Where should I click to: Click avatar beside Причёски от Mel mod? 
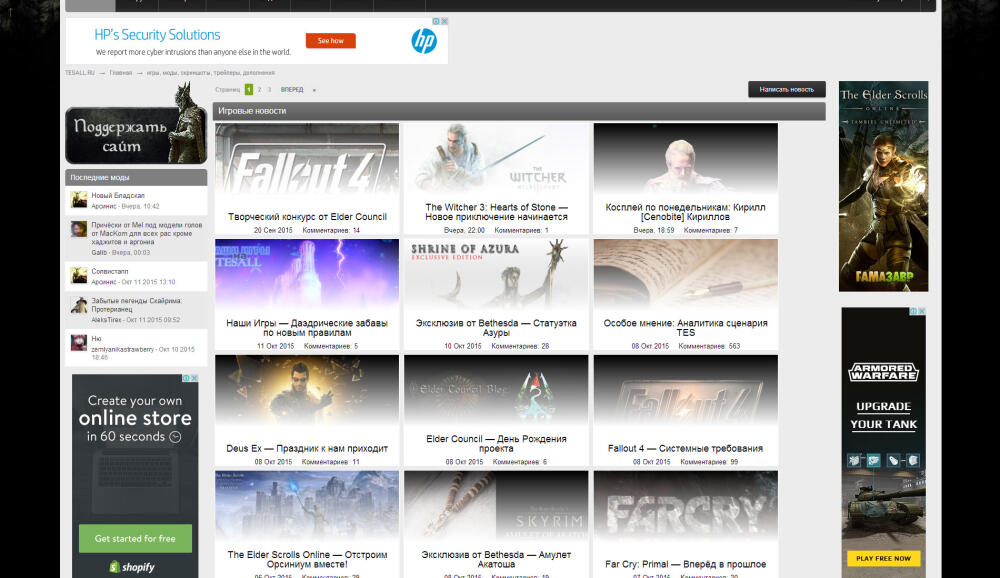click(79, 229)
